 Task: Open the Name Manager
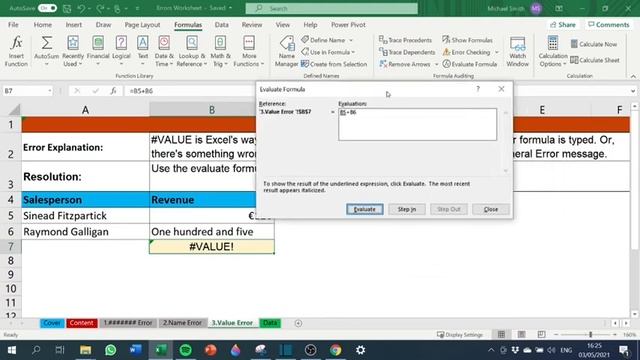(287, 51)
